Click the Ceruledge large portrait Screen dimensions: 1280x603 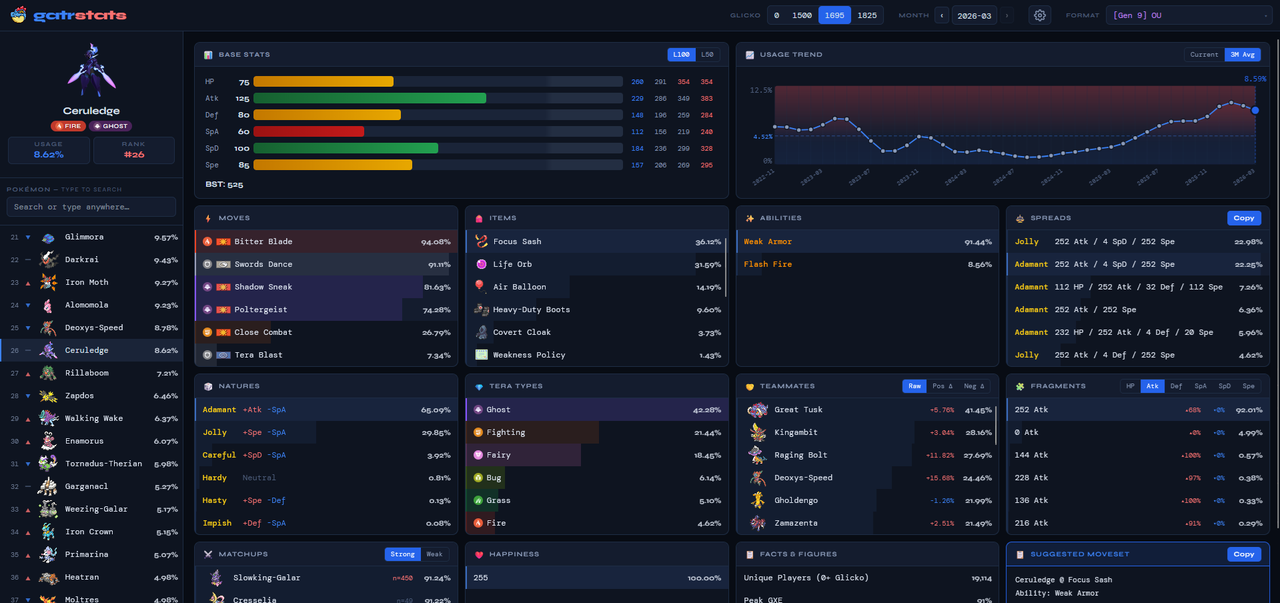92,71
